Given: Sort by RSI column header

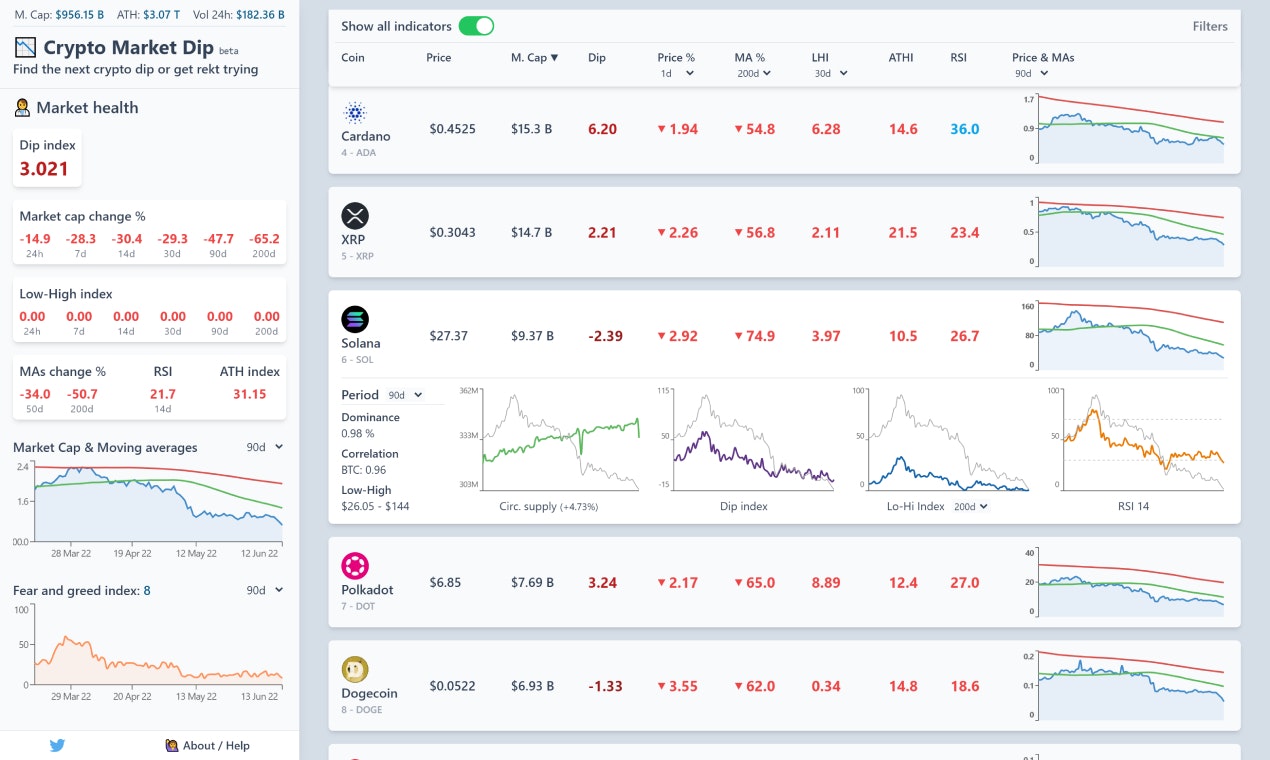Looking at the screenshot, I should click(x=959, y=57).
